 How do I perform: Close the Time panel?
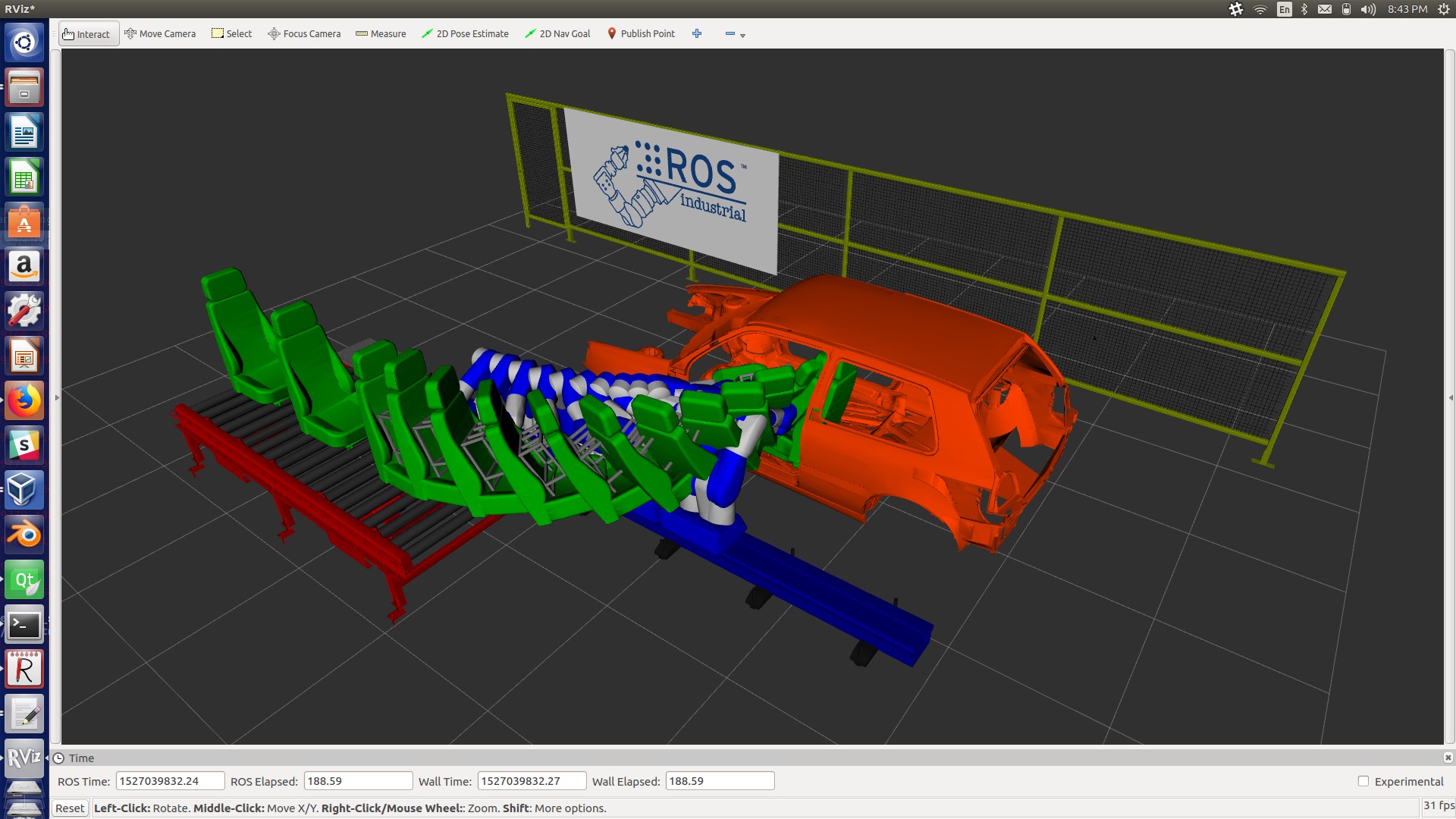(1448, 758)
